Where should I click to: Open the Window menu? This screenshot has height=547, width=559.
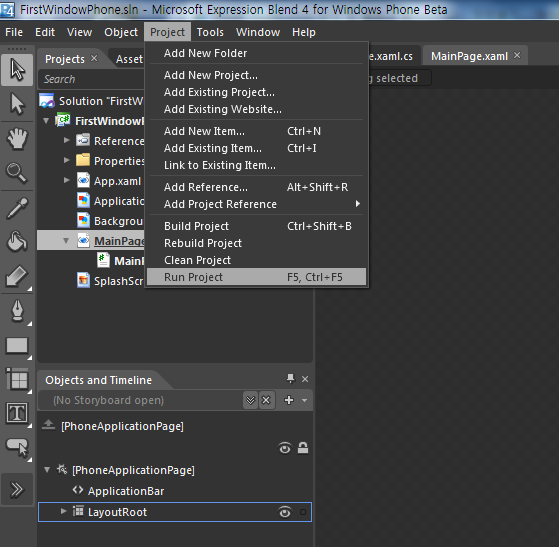pyautogui.click(x=258, y=32)
